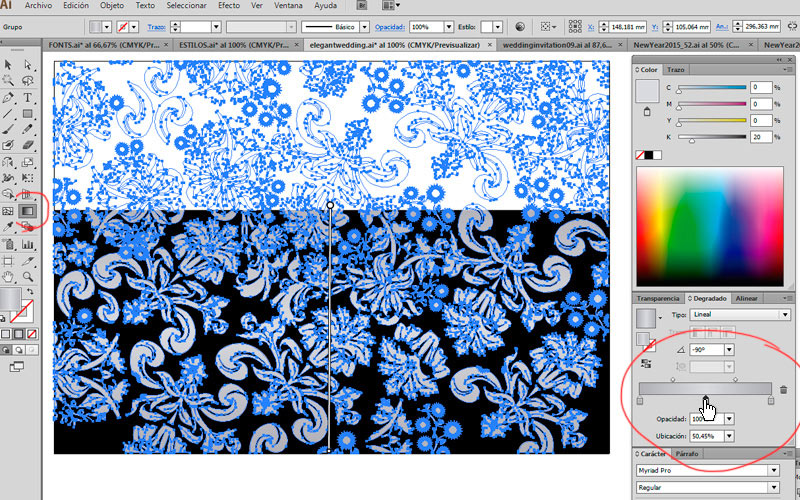The image size is (800, 500).
Task: Switch to the Trazo panel tab
Action: [676, 69]
